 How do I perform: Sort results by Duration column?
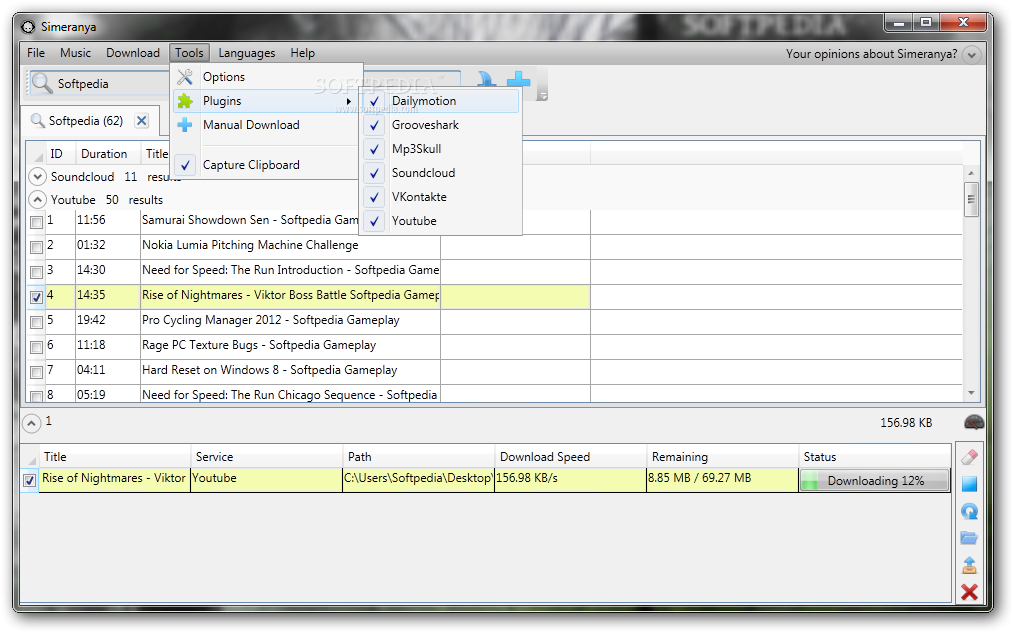(107, 154)
